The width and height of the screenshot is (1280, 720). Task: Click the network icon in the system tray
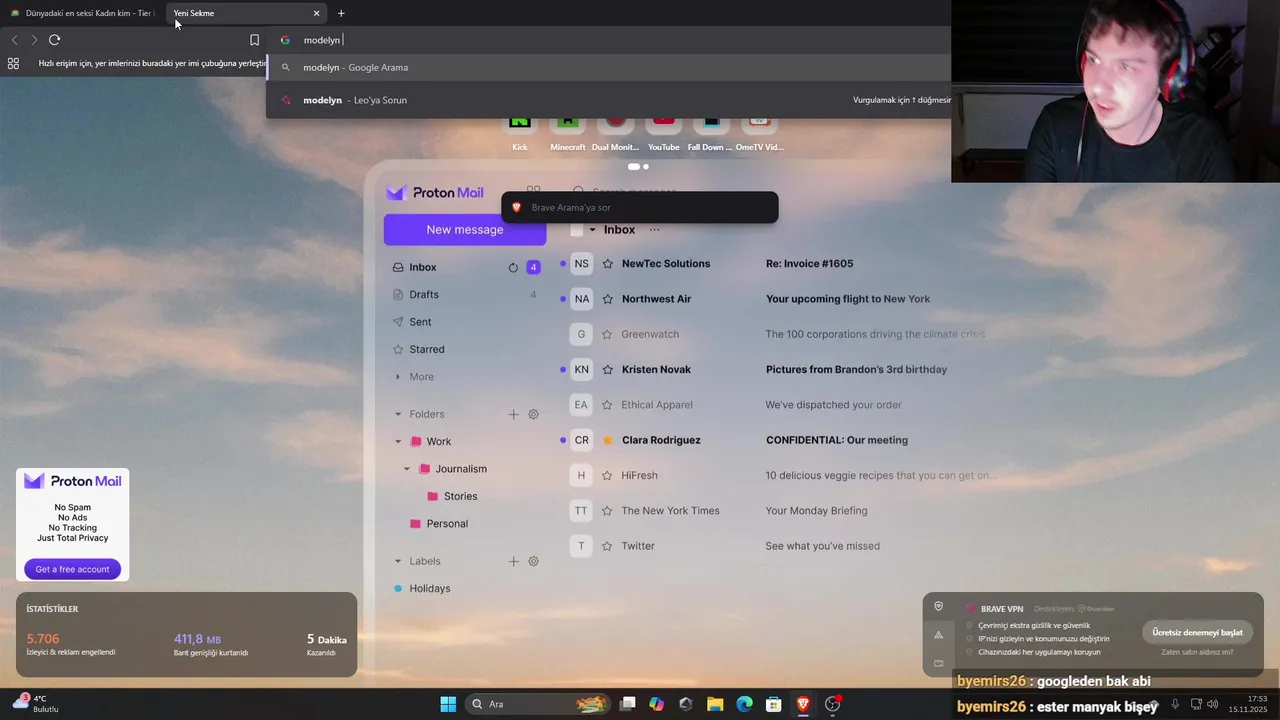(1195, 704)
